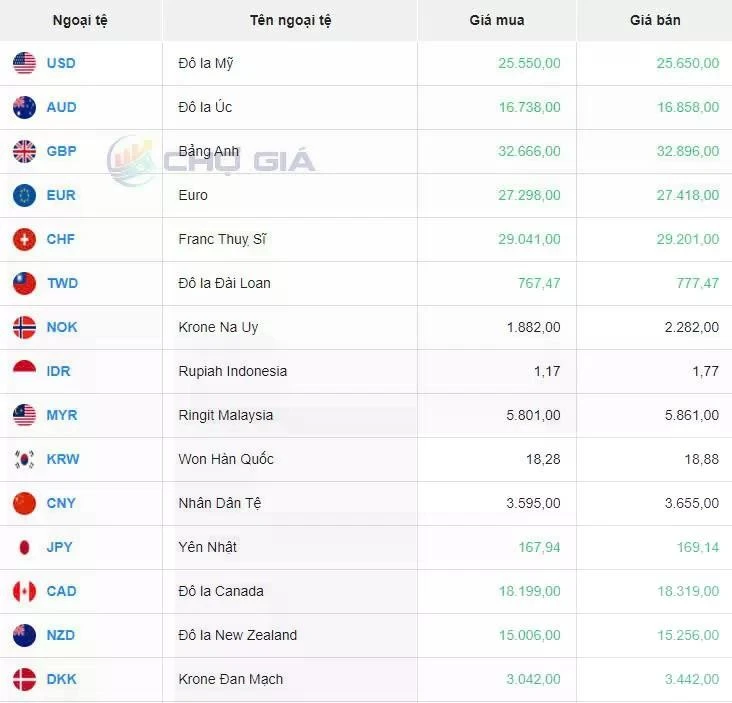This screenshot has width=732, height=703.
Task: Click the Ngoại tệ column header
Action: click(80, 20)
